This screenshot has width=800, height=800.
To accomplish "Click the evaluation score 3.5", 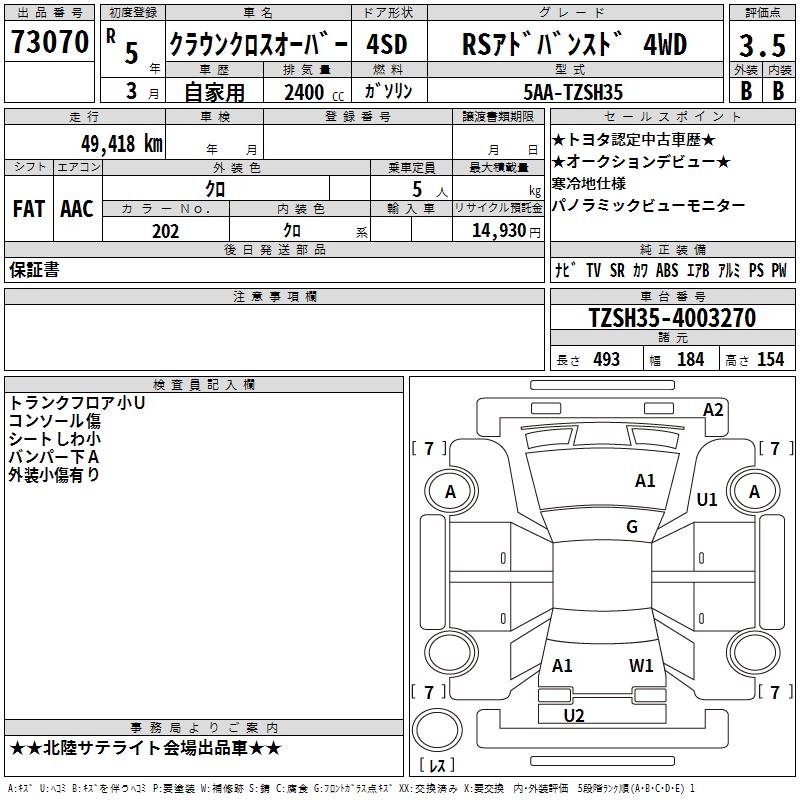I will 762,45.
